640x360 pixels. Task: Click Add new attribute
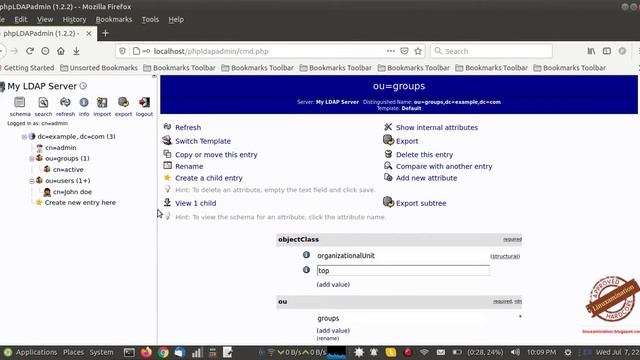click(427, 178)
